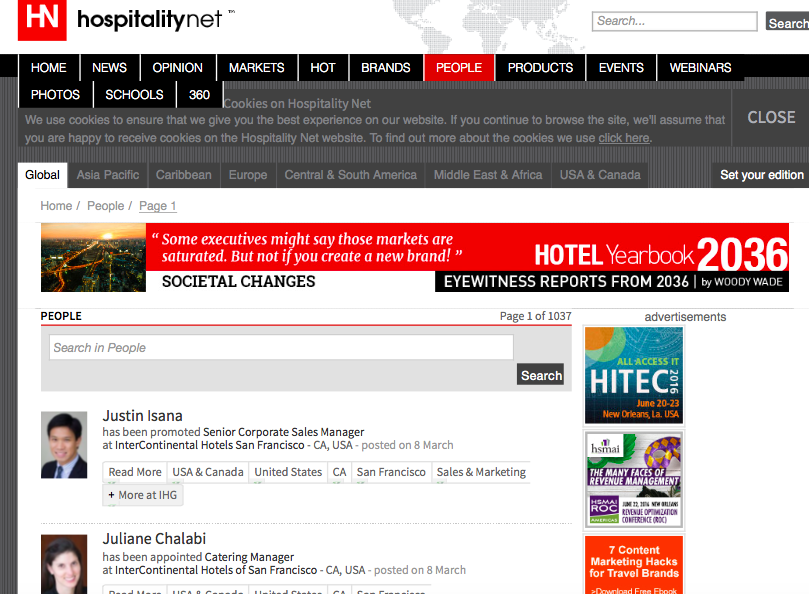
Task: Open the Justin Isana headline
Action: pyautogui.click(x=142, y=416)
